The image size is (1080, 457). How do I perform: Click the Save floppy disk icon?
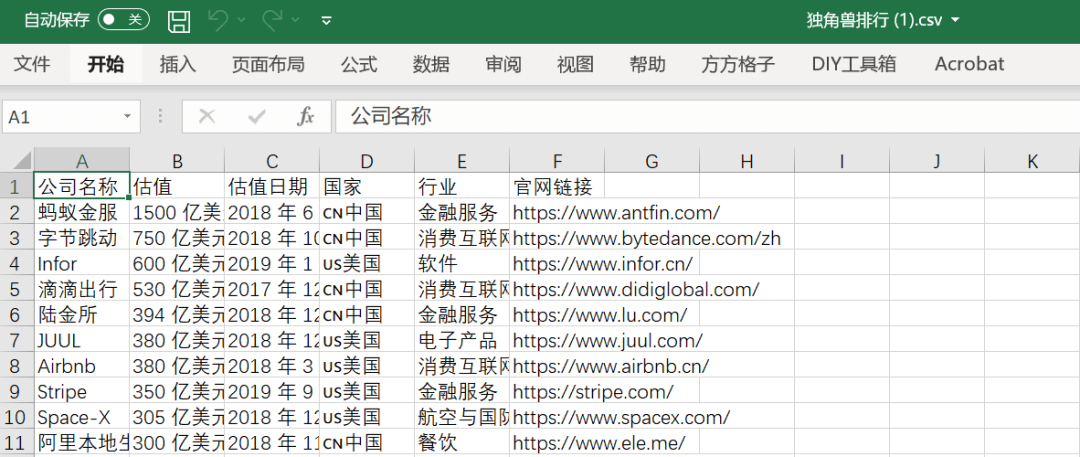pyautogui.click(x=179, y=21)
